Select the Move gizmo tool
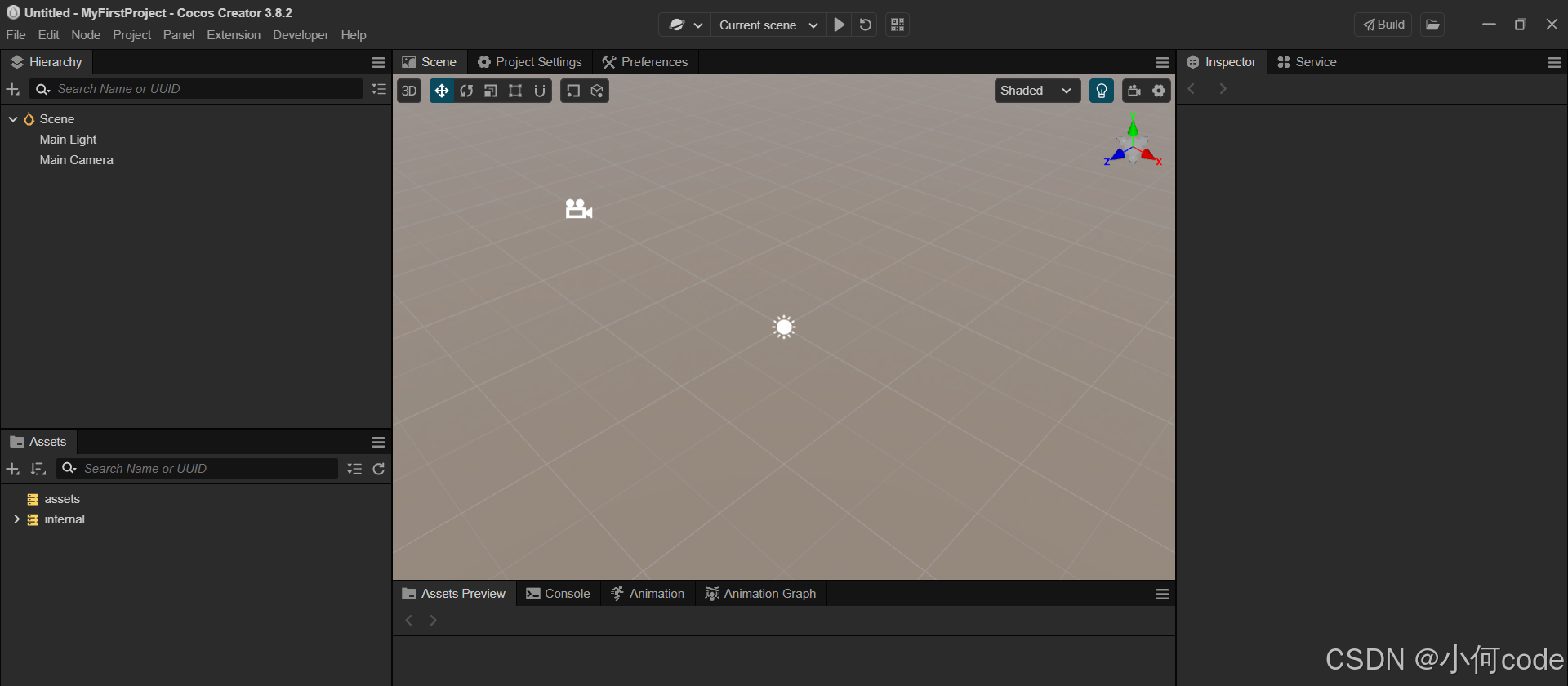Screen dimensions: 1568x686 tap(442, 91)
